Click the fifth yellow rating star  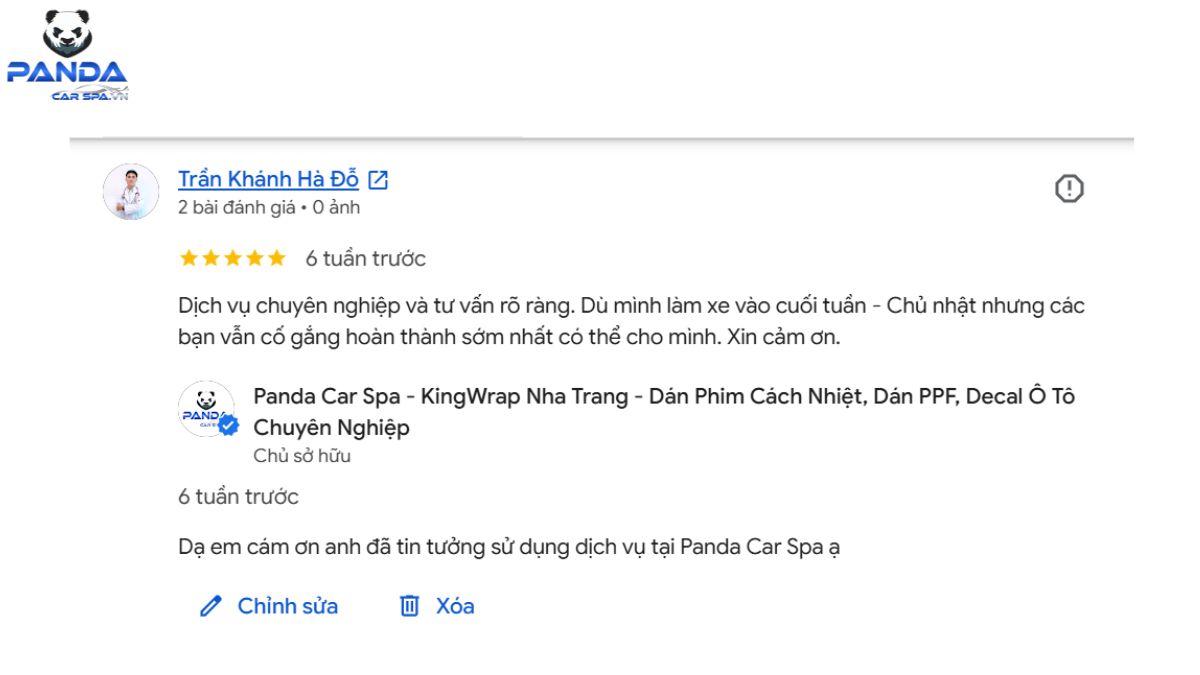pyautogui.click(x=276, y=259)
